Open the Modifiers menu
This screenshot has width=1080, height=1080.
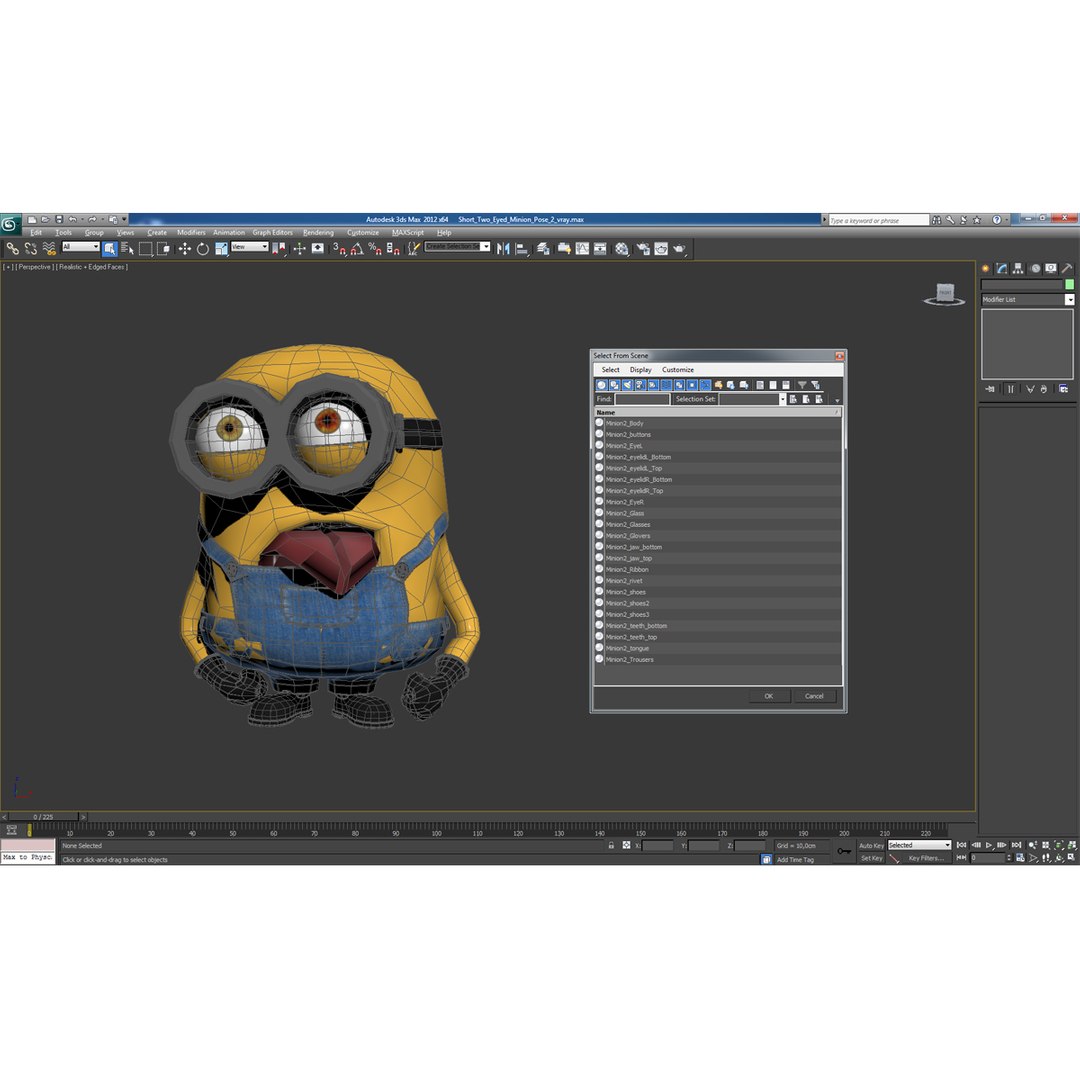191,233
